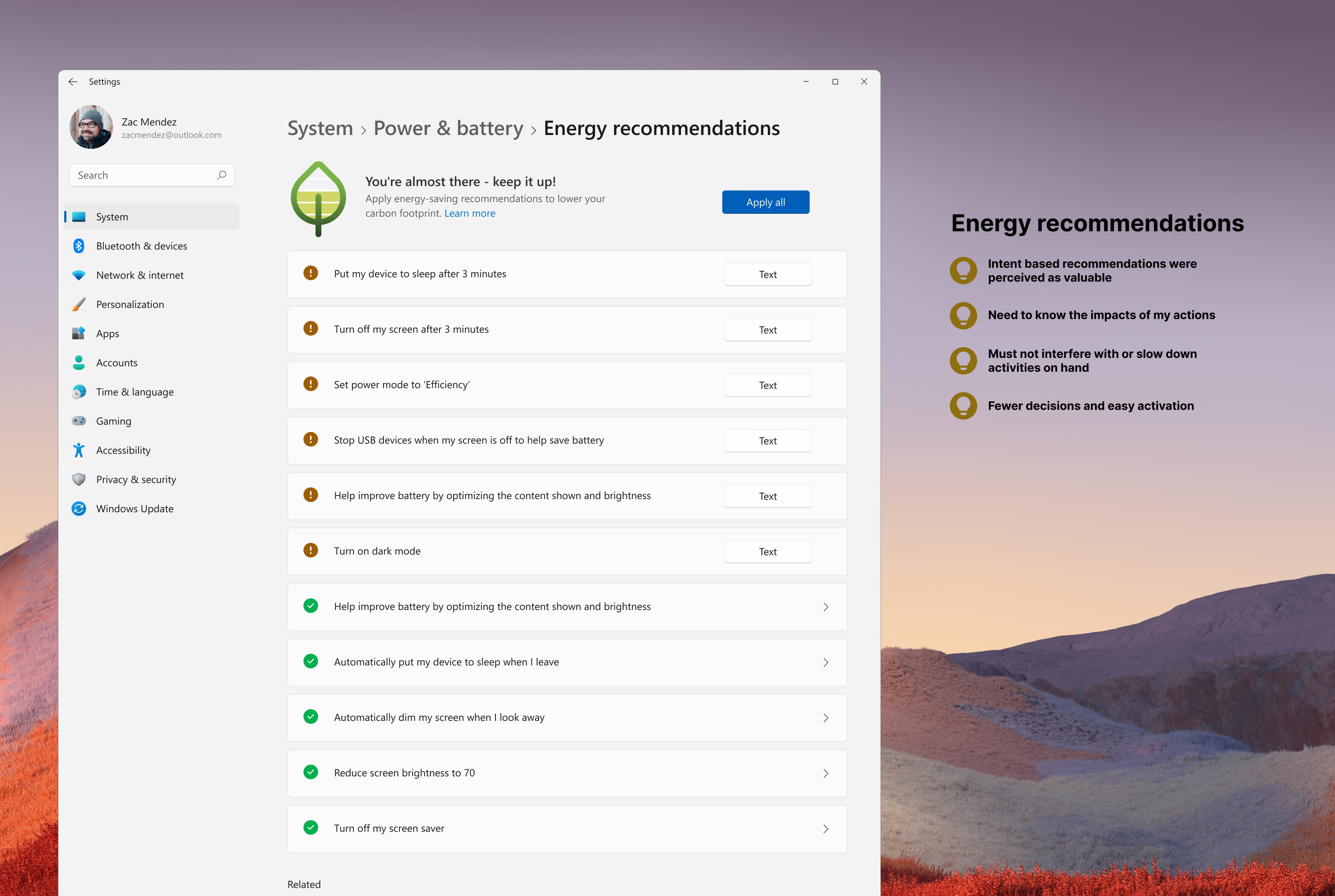Click the Accounts person icon
Screen dimensions: 1335x896
tap(79, 362)
